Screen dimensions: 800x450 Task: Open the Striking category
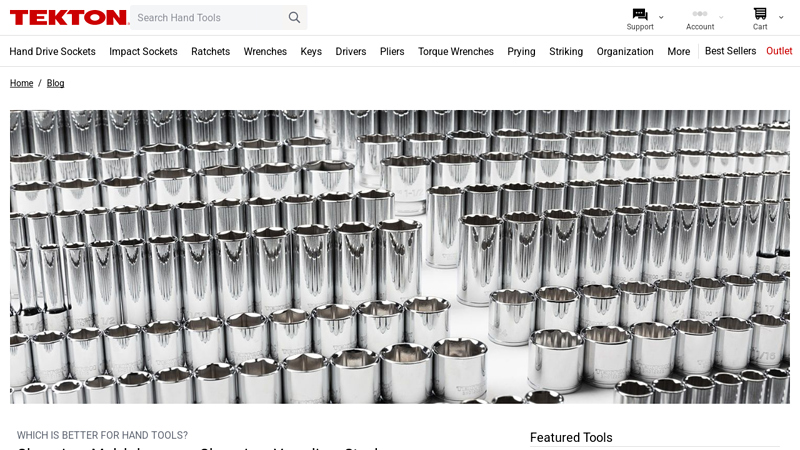[x=566, y=52]
